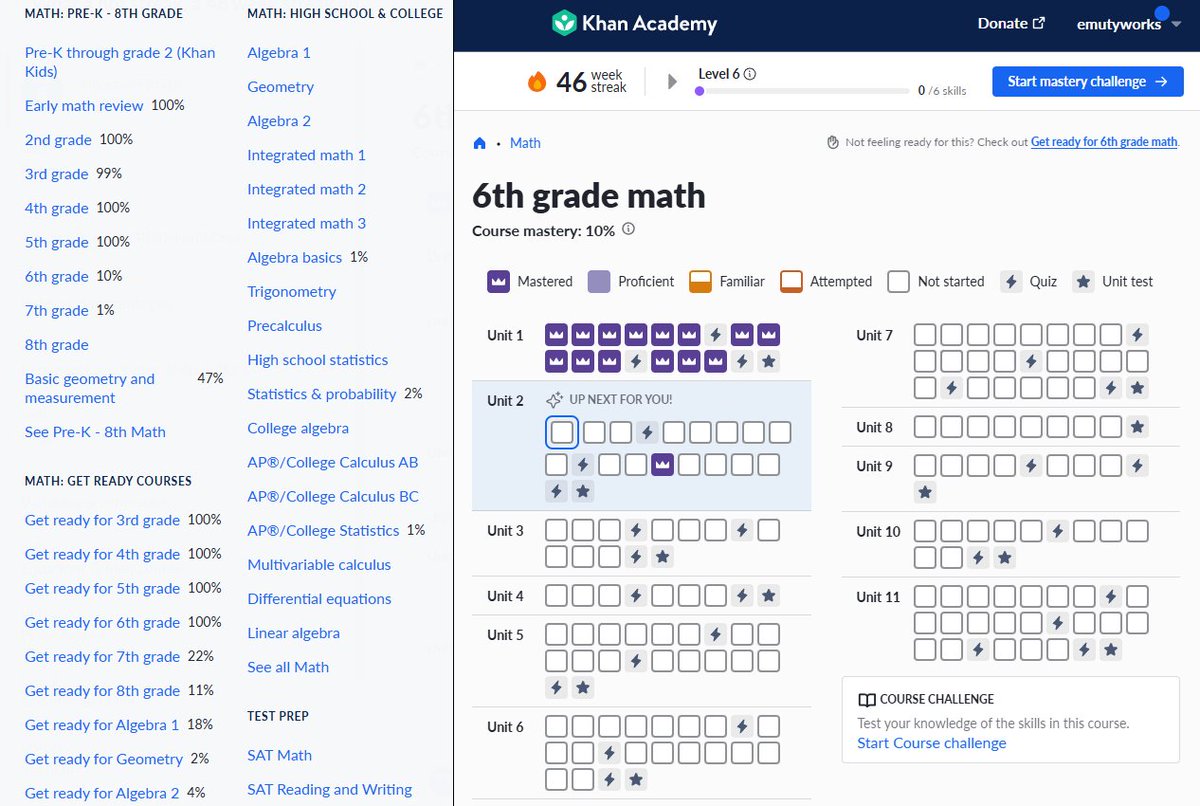Open AP®/College Calculus AB
The width and height of the screenshot is (1200, 806).
click(333, 462)
